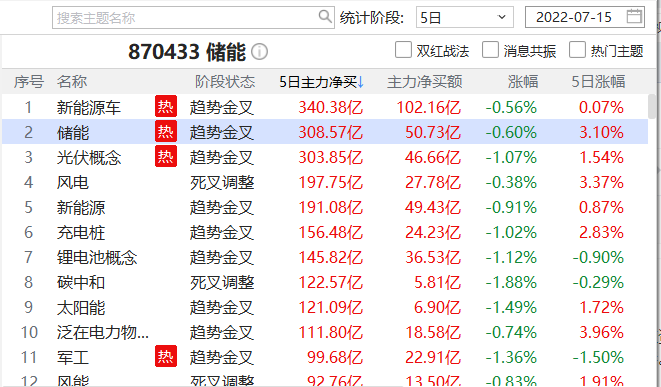Click the 热 badge on 新能源车 row

click(x=166, y=107)
